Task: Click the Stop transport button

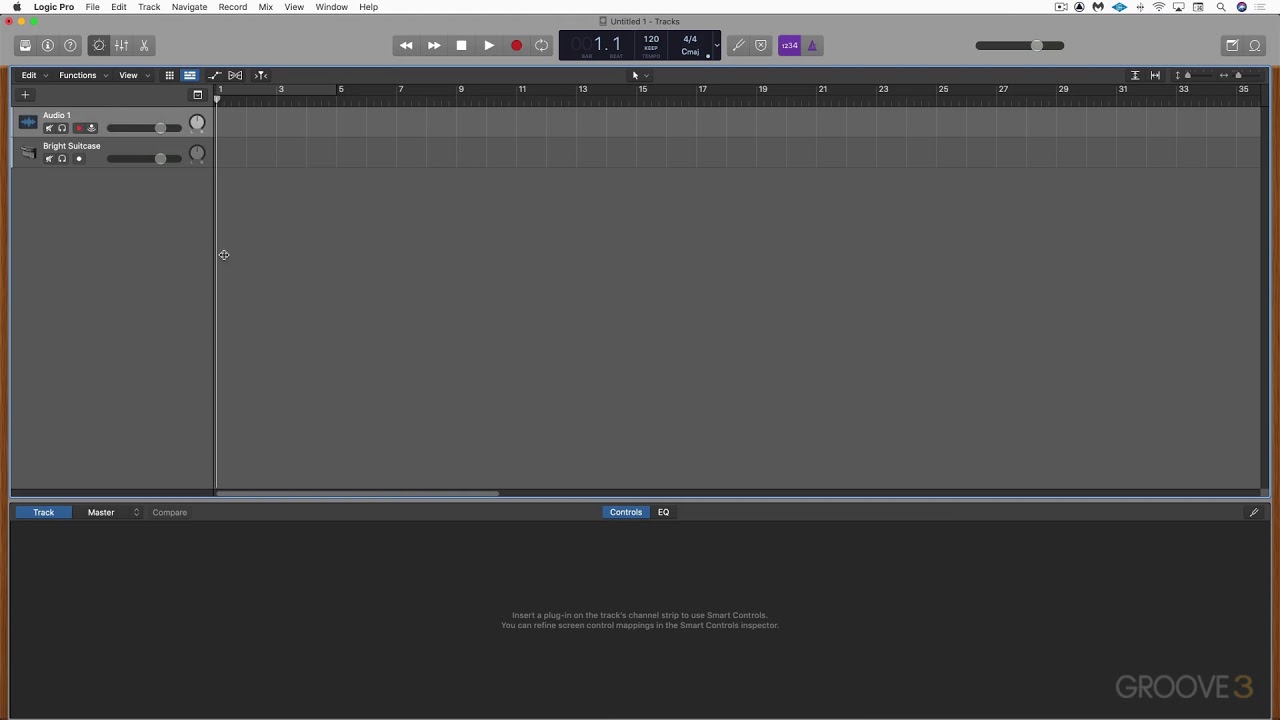Action: 461,45
